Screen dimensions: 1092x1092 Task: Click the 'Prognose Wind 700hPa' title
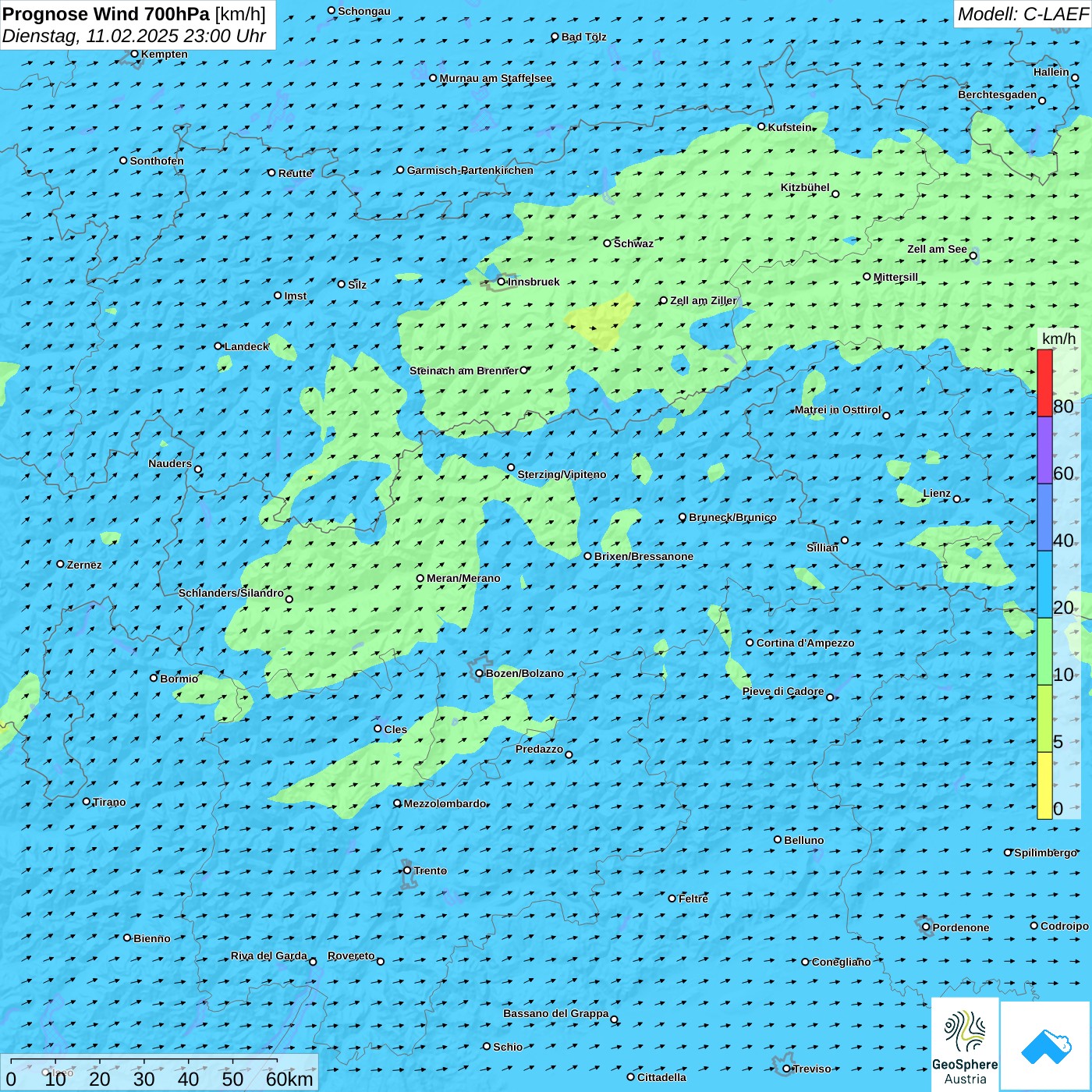tap(106, 14)
